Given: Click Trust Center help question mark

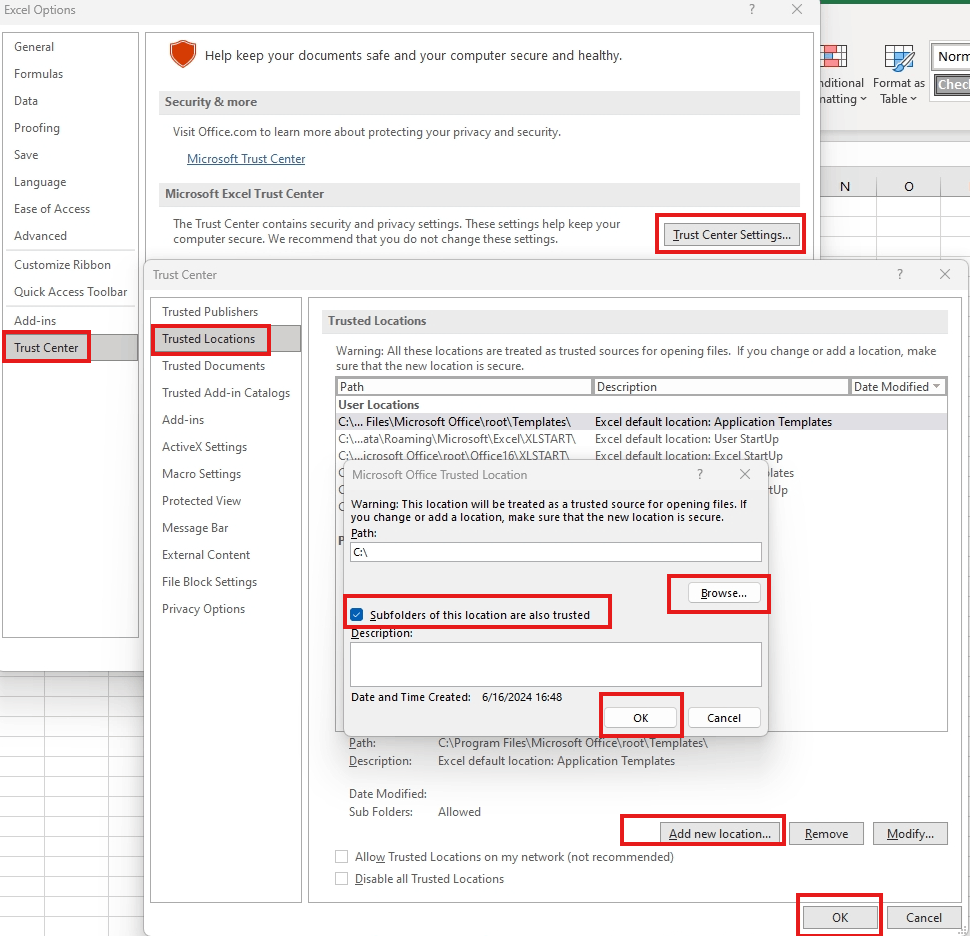Looking at the screenshot, I should coord(900,274).
